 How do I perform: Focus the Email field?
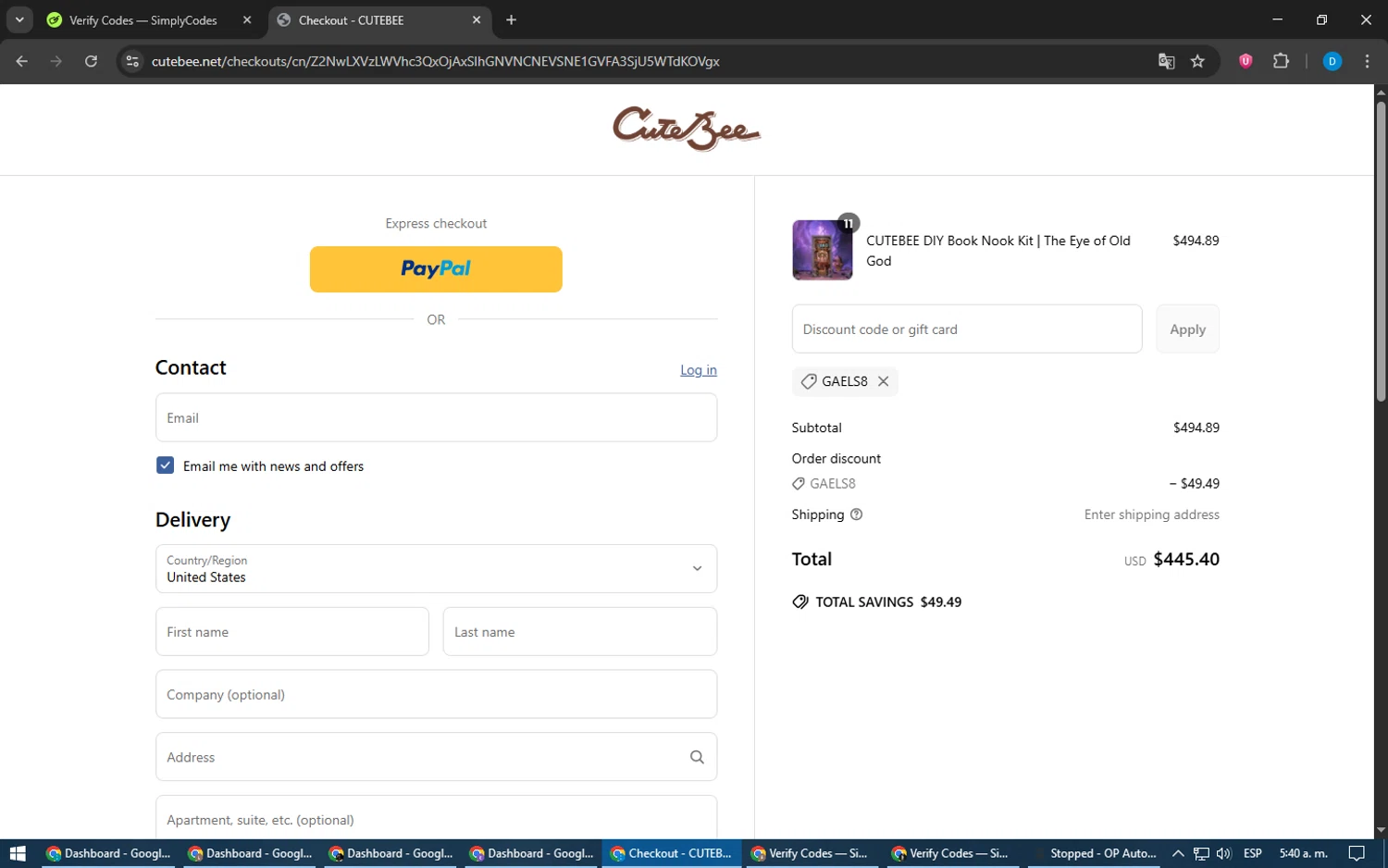click(436, 417)
